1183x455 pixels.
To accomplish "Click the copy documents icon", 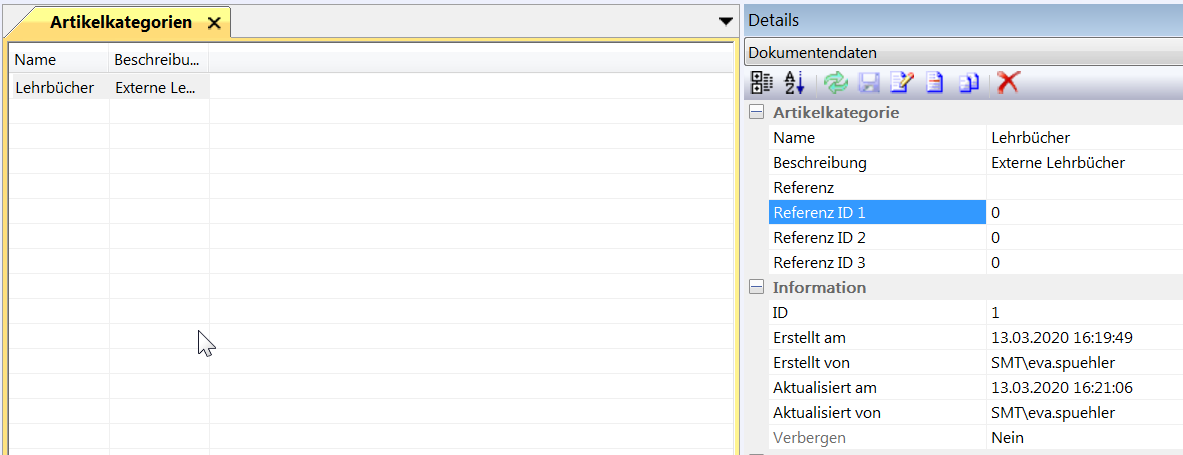I will (x=968, y=83).
